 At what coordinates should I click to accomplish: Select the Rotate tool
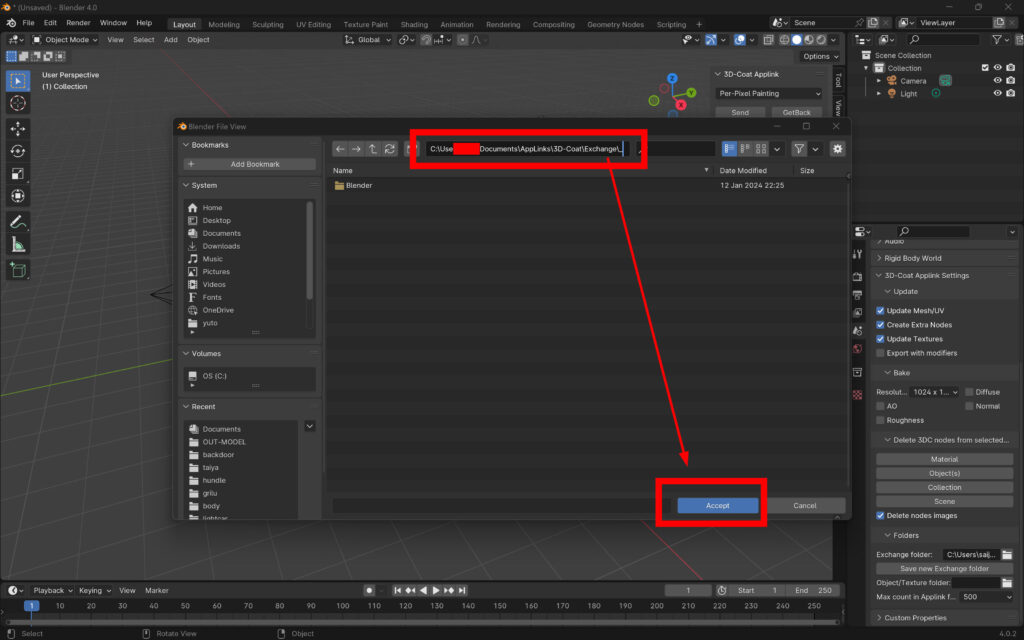(x=17, y=150)
